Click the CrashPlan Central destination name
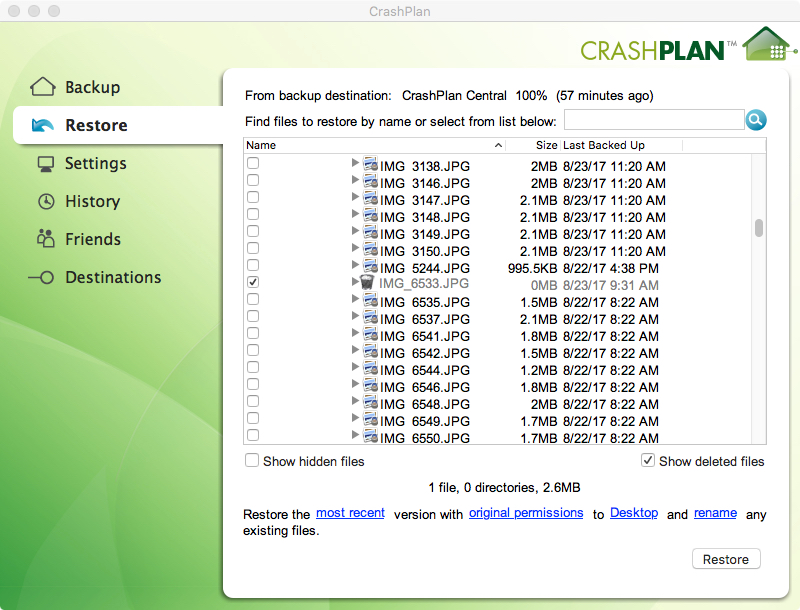 point(454,96)
